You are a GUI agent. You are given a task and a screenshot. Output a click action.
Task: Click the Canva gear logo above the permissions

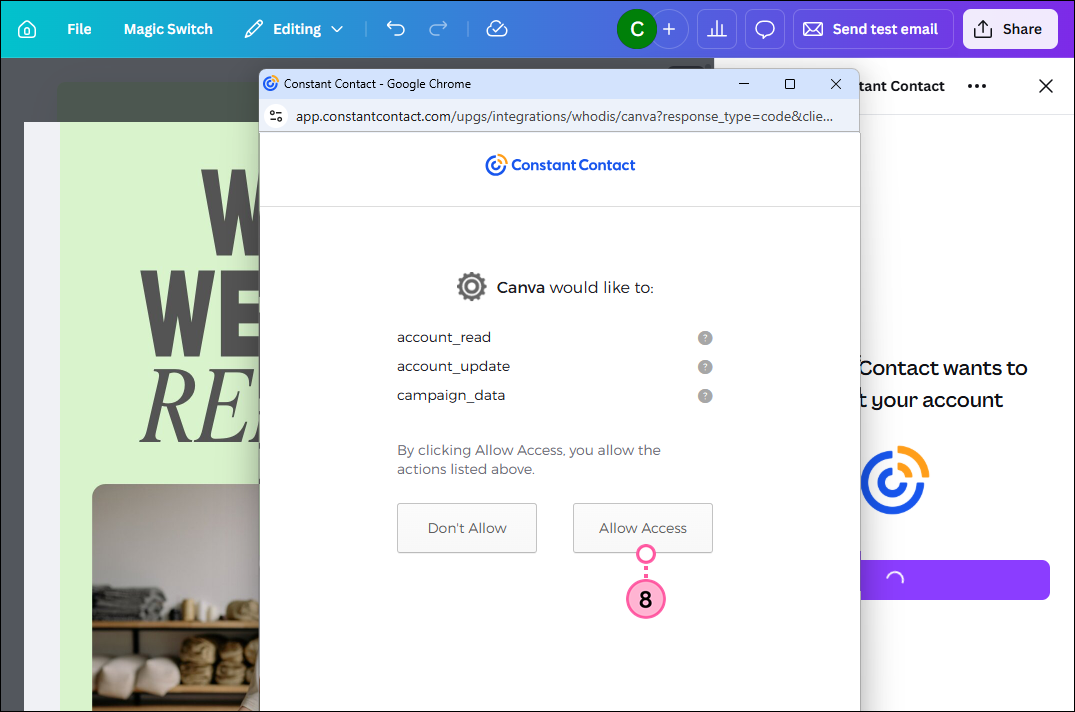click(x=471, y=286)
